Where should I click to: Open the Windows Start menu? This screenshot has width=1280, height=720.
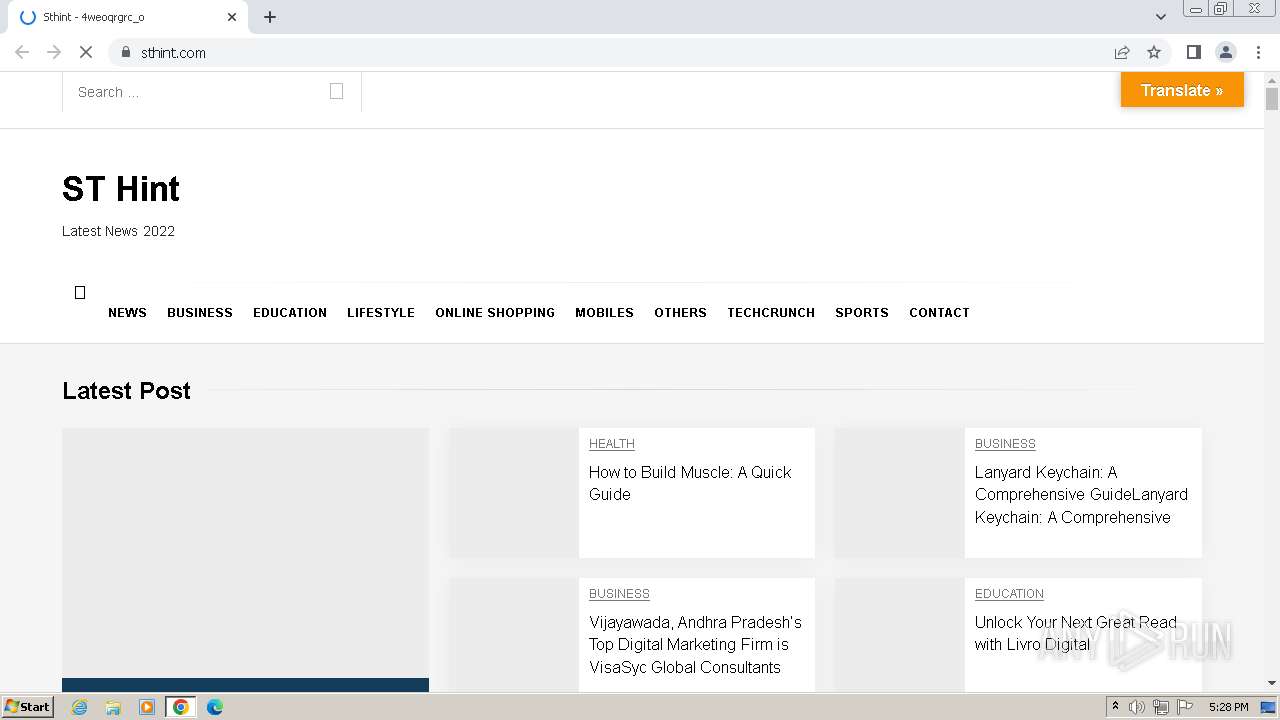pyautogui.click(x=28, y=707)
